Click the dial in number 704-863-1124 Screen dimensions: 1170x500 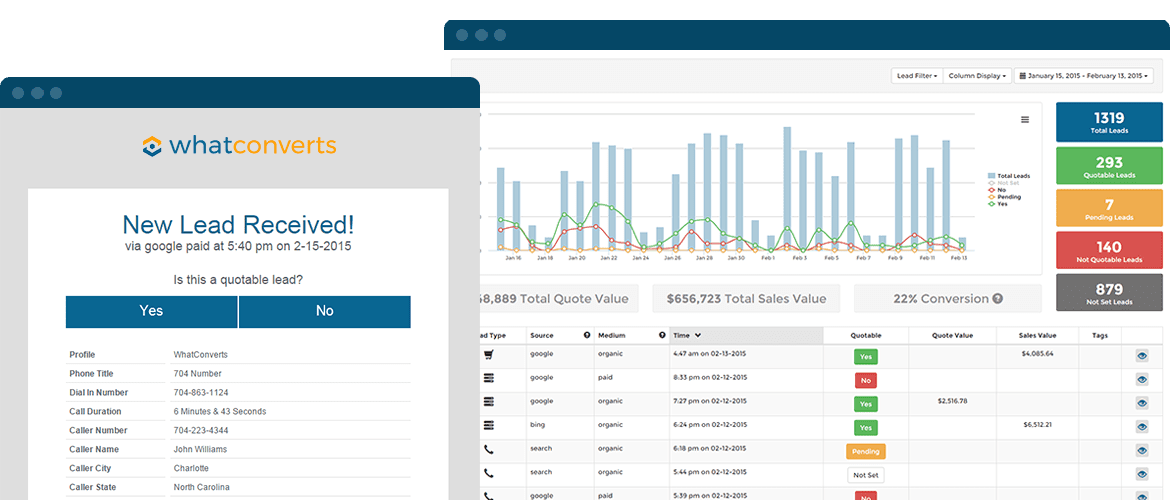201,393
